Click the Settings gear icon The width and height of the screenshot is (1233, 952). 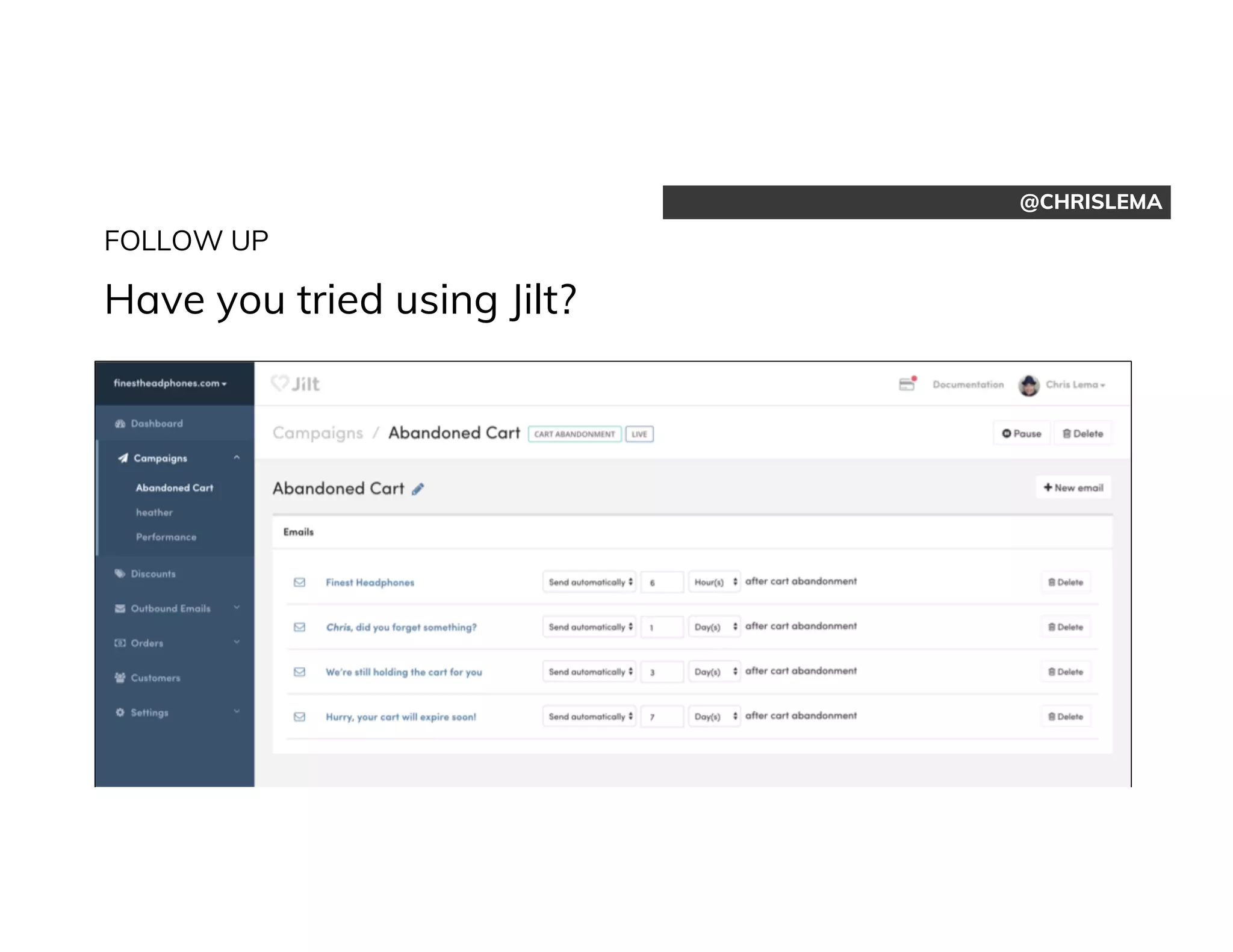120,712
